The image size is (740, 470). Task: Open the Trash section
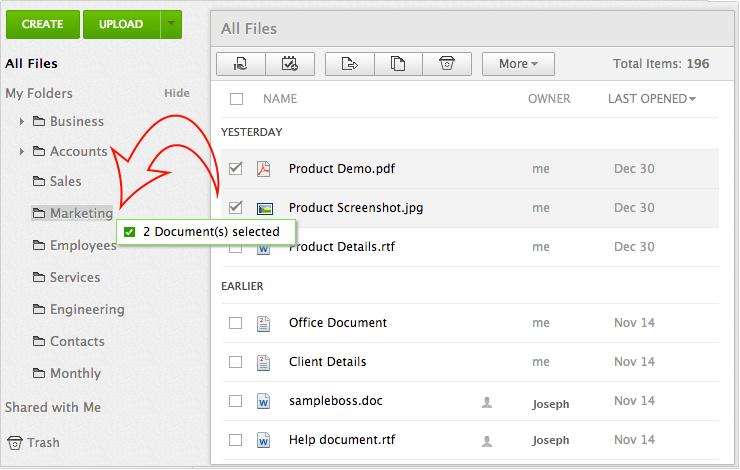click(43, 443)
